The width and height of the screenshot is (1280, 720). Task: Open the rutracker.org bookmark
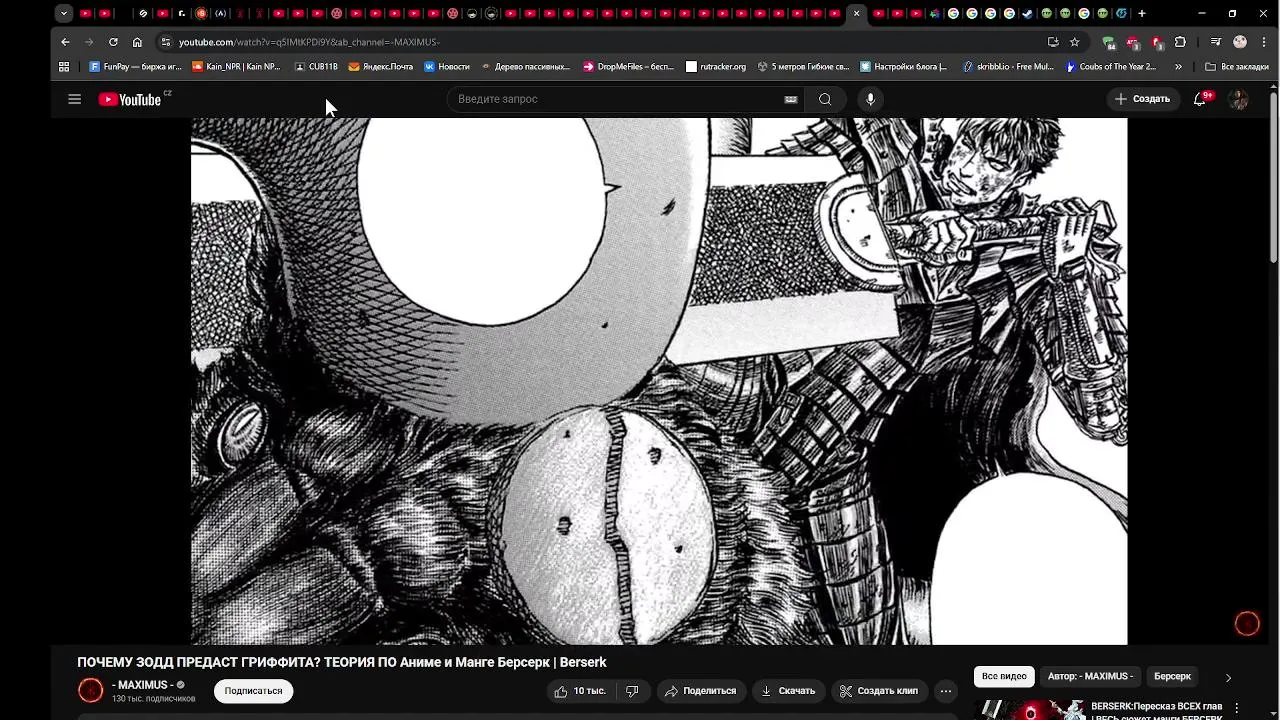[716, 67]
